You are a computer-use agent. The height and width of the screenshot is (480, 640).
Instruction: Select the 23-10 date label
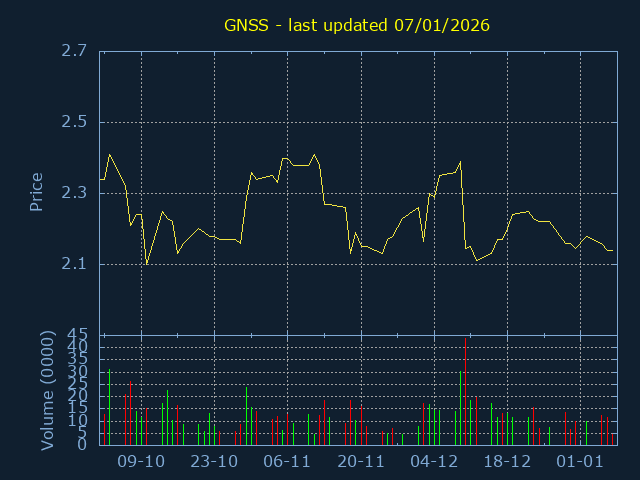[x=214, y=461]
